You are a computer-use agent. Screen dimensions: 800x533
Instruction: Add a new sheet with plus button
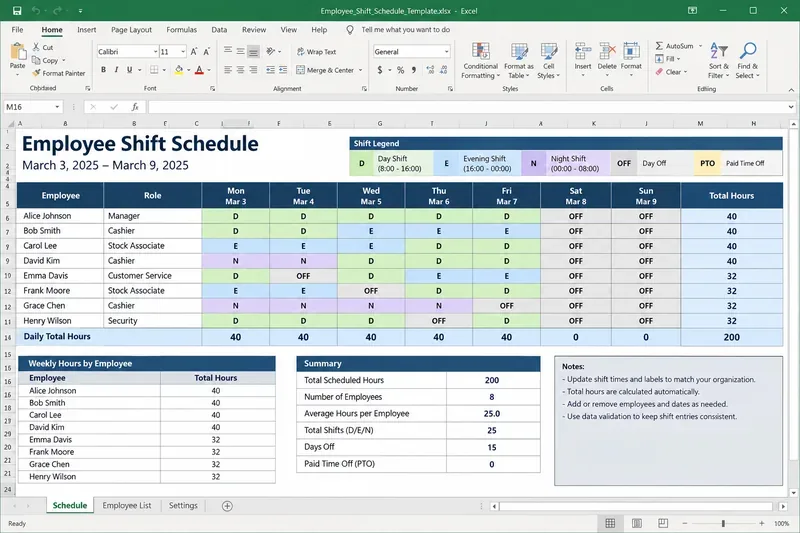(228, 506)
